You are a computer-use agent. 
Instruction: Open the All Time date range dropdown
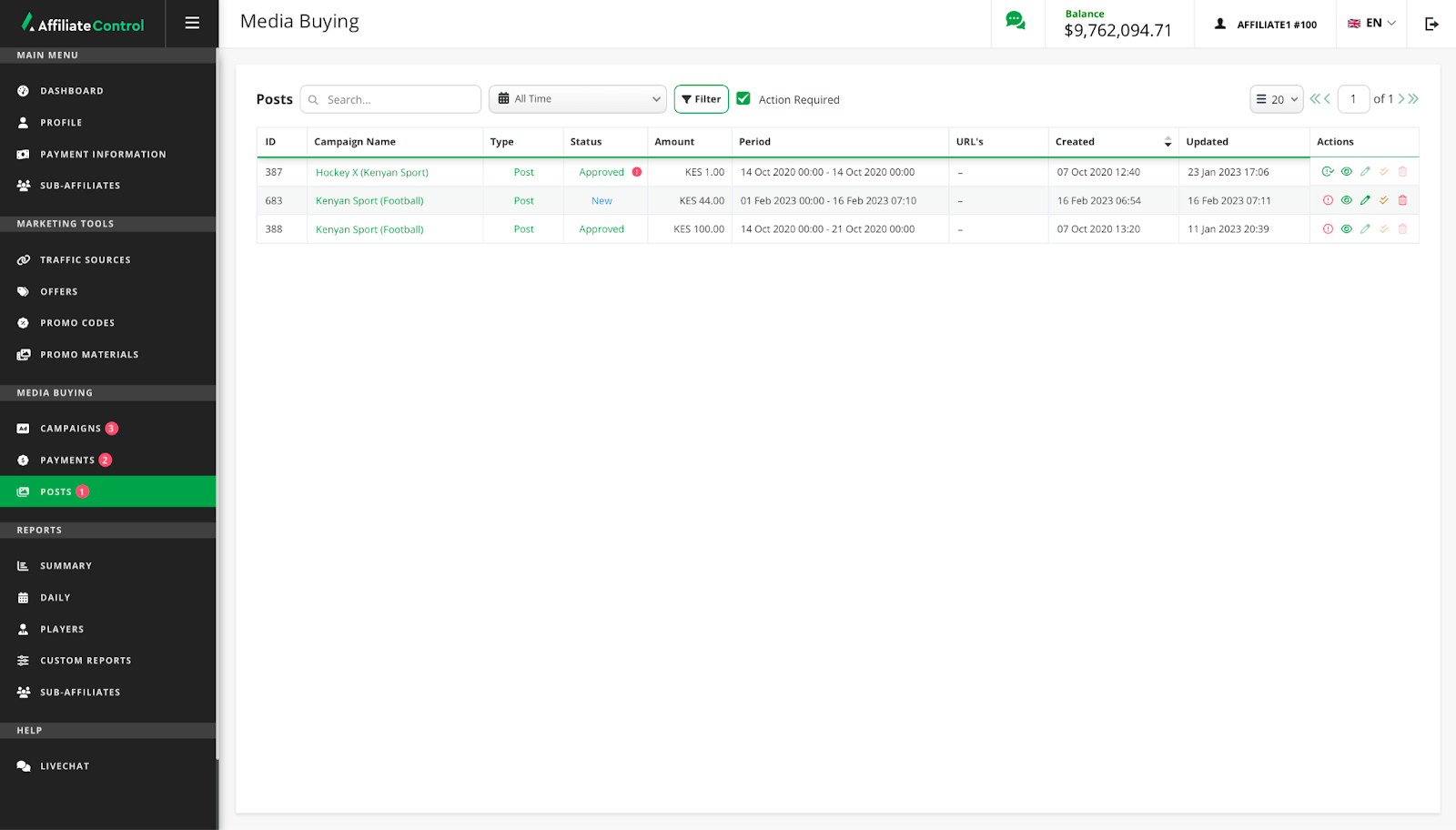tap(578, 99)
